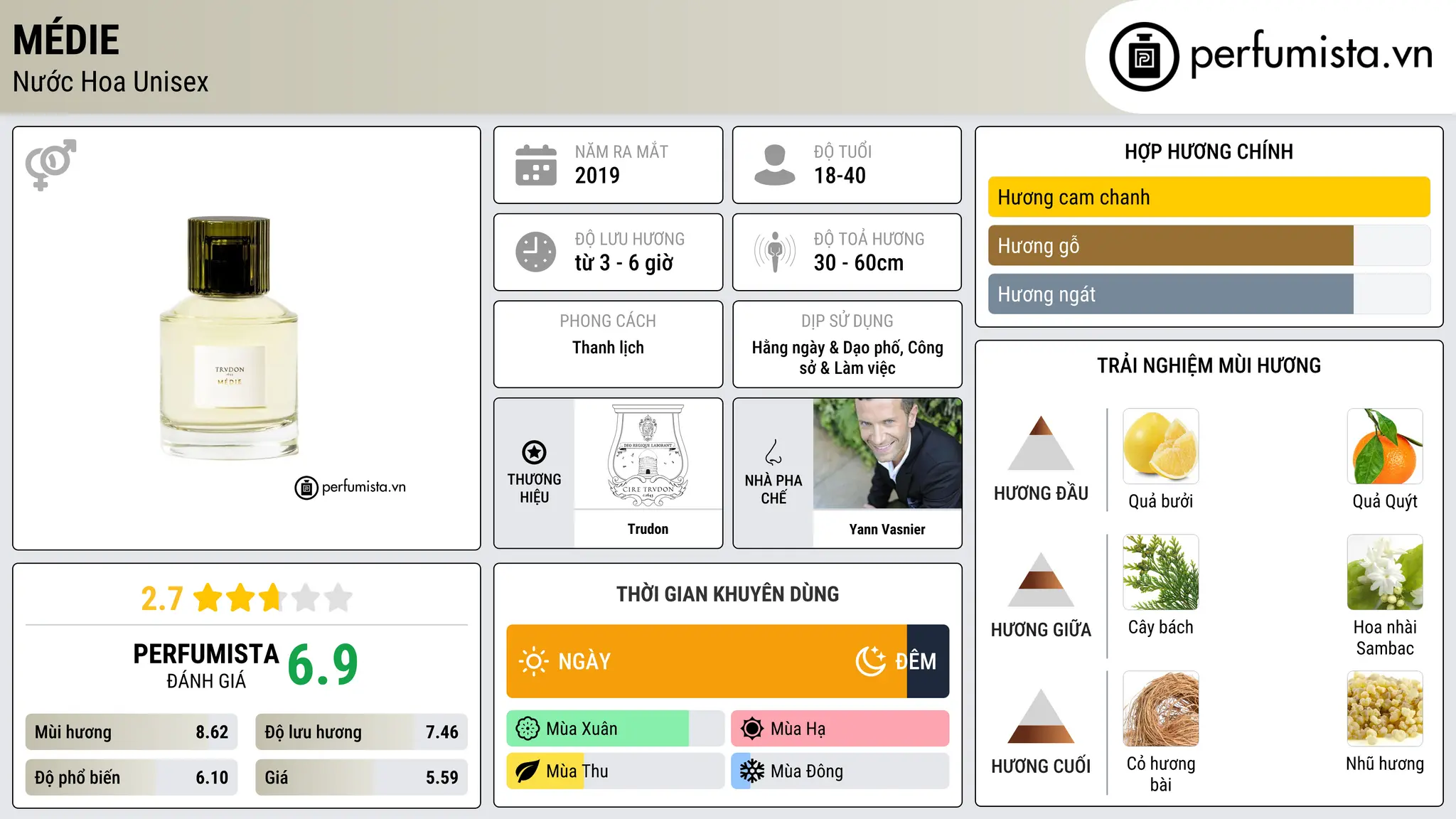Click the Trải nghiệm mùi hương heading

pyautogui.click(x=1209, y=365)
